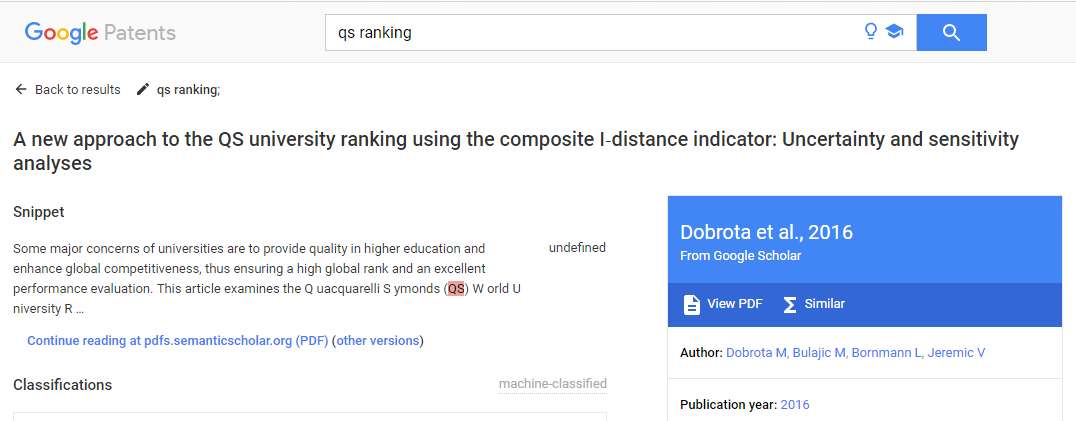Click the Snippet heading
Image resolution: width=1076 pixels, height=421 pixels.
tap(38, 212)
